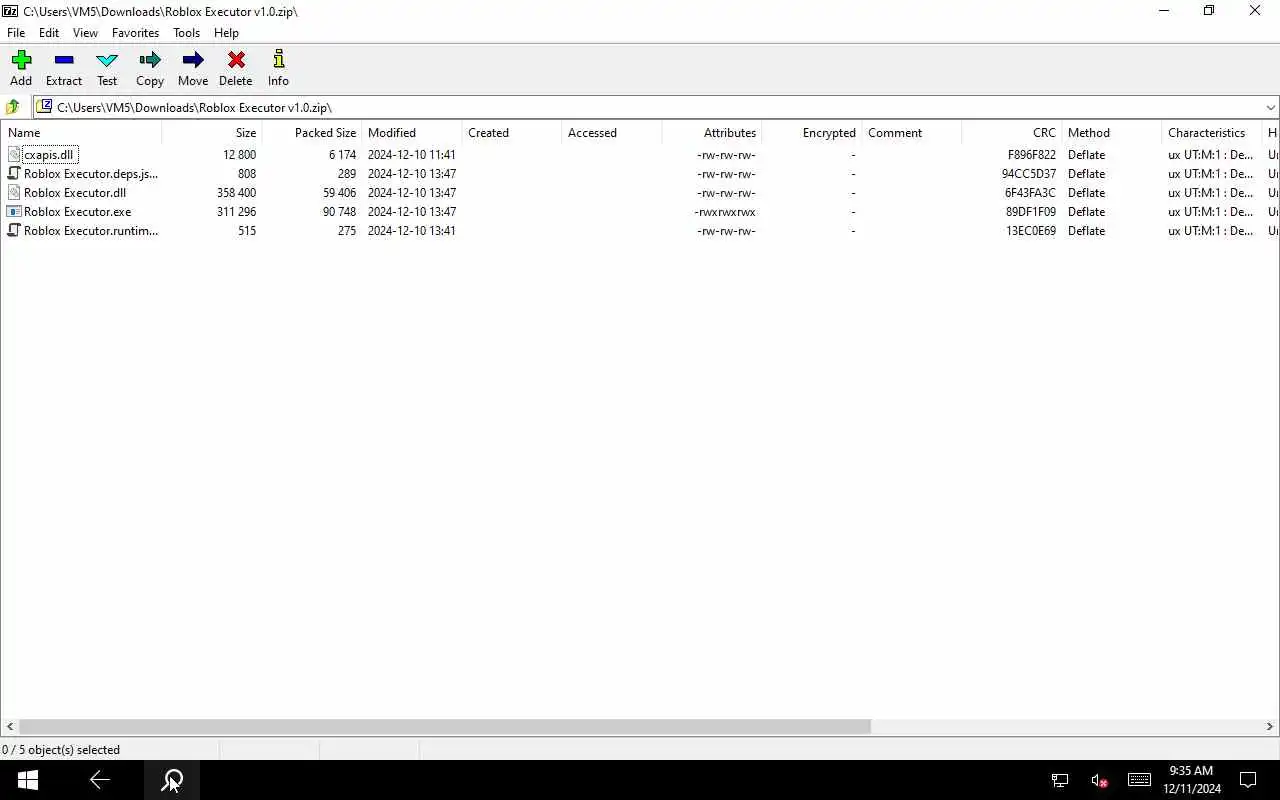Open the Info tool
This screenshot has width=1280, height=800.
[x=279, y=60]
